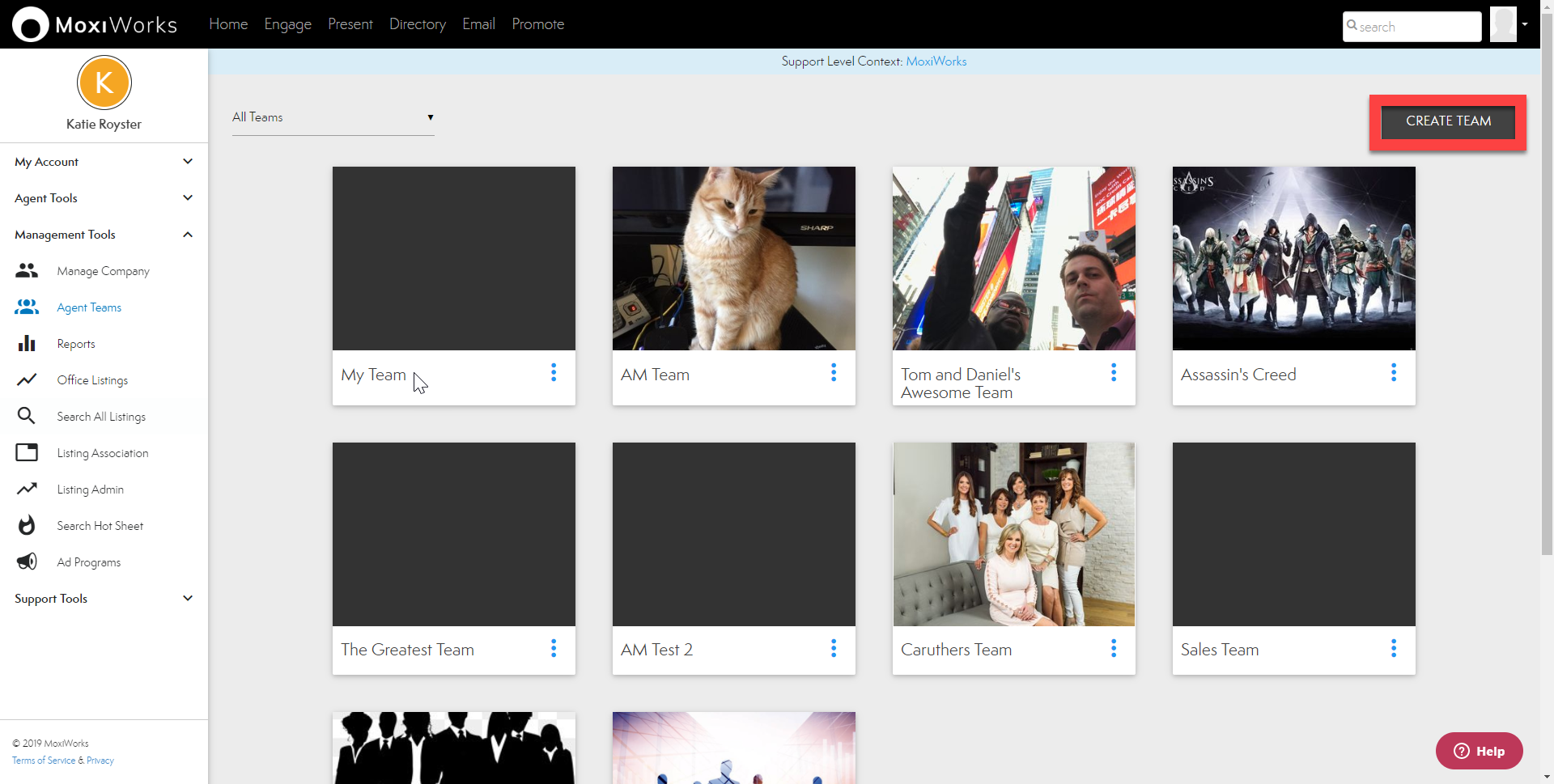The image size is (1554, 784).
Task: Open three-dot menu for Caruthers Team
Action: point(1114,649)
